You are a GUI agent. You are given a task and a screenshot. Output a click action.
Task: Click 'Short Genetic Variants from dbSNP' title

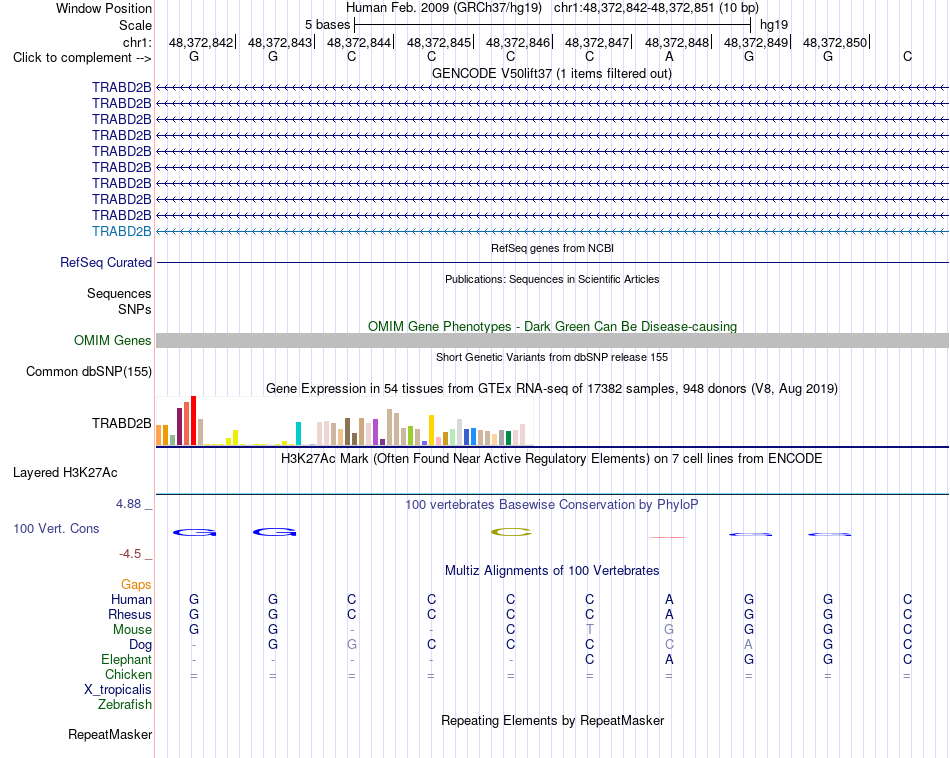pos(552,357)
